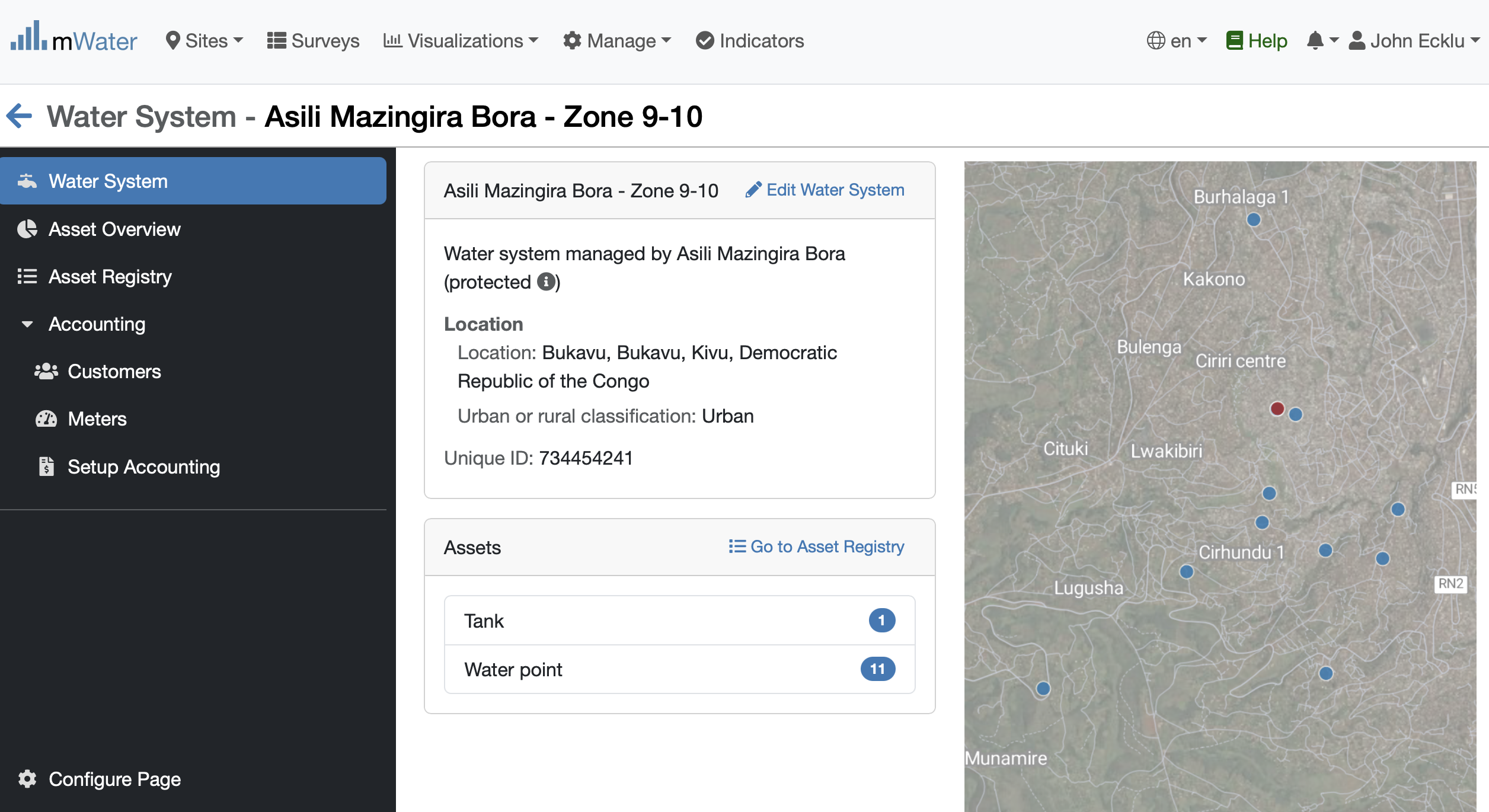
Task: Click the red map marker
Action: (x=1277, y=408)
